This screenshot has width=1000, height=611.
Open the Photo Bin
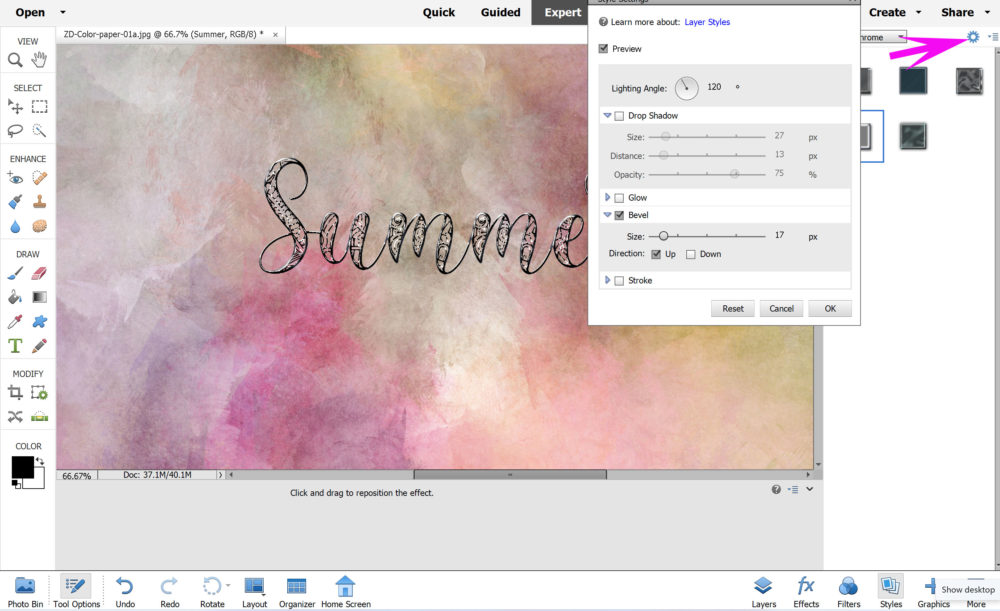(26, 591)
